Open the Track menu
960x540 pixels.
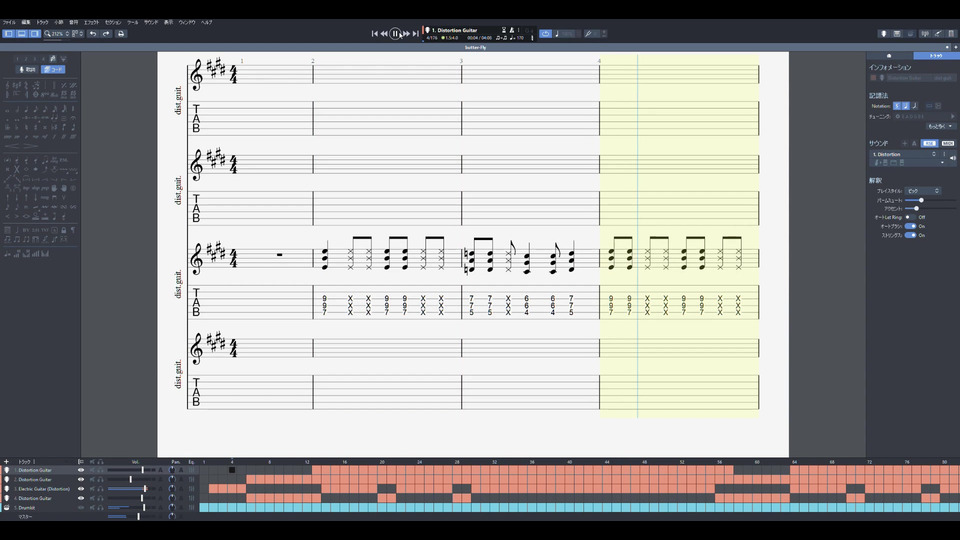pos(42,22)
